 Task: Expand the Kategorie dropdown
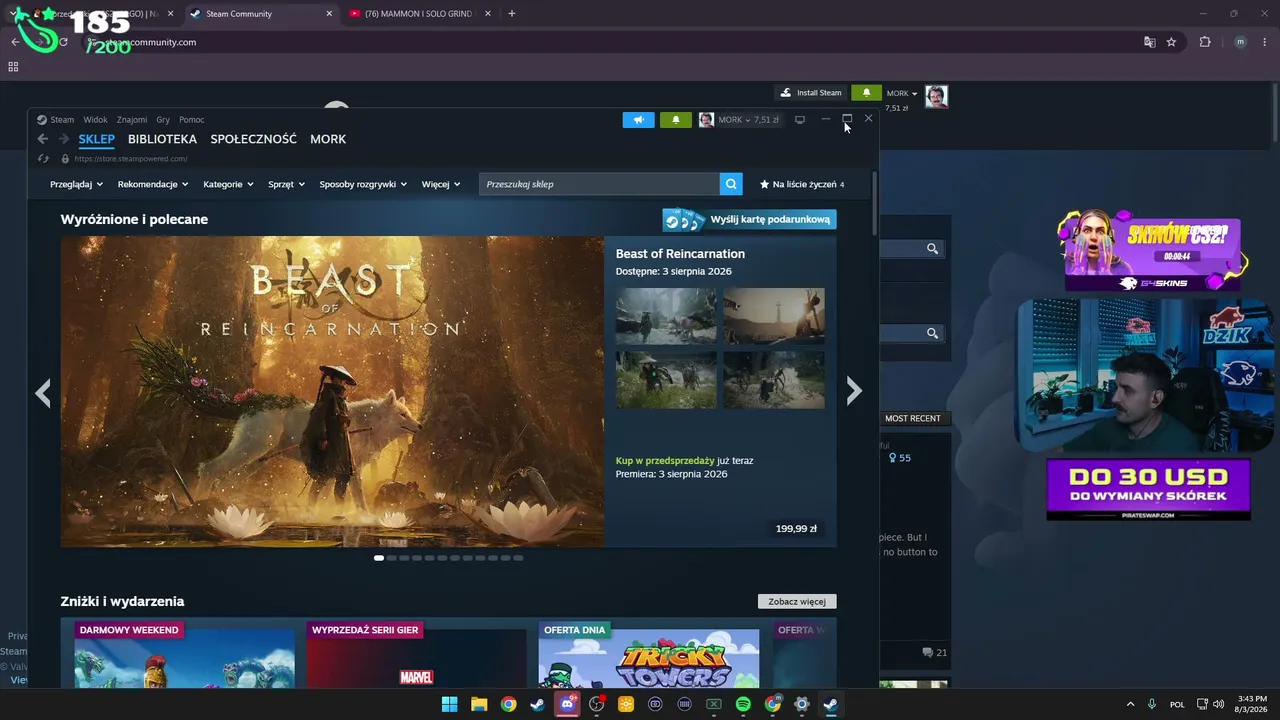coord(228,184)
